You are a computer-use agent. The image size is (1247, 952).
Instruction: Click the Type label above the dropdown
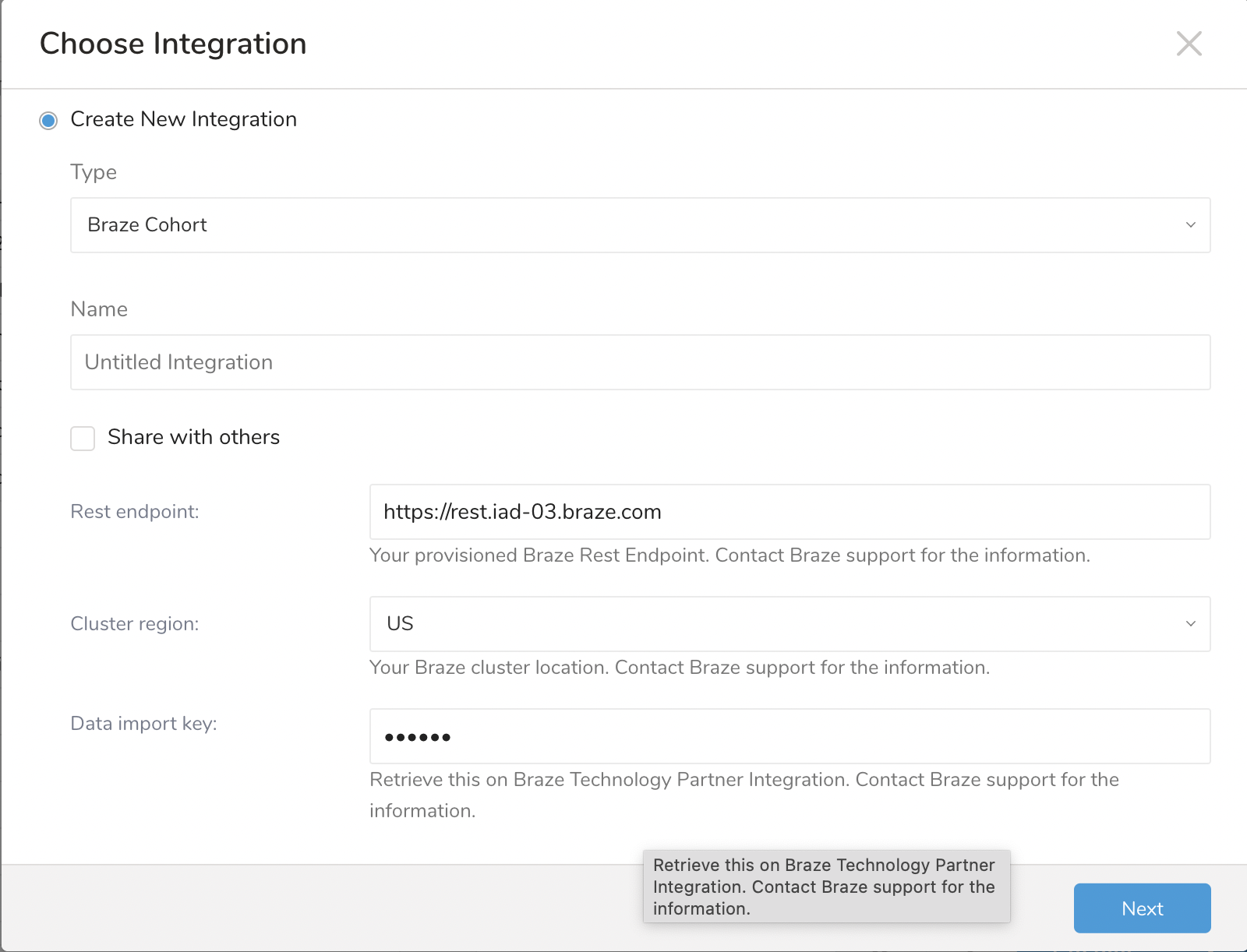pos(94,172)
